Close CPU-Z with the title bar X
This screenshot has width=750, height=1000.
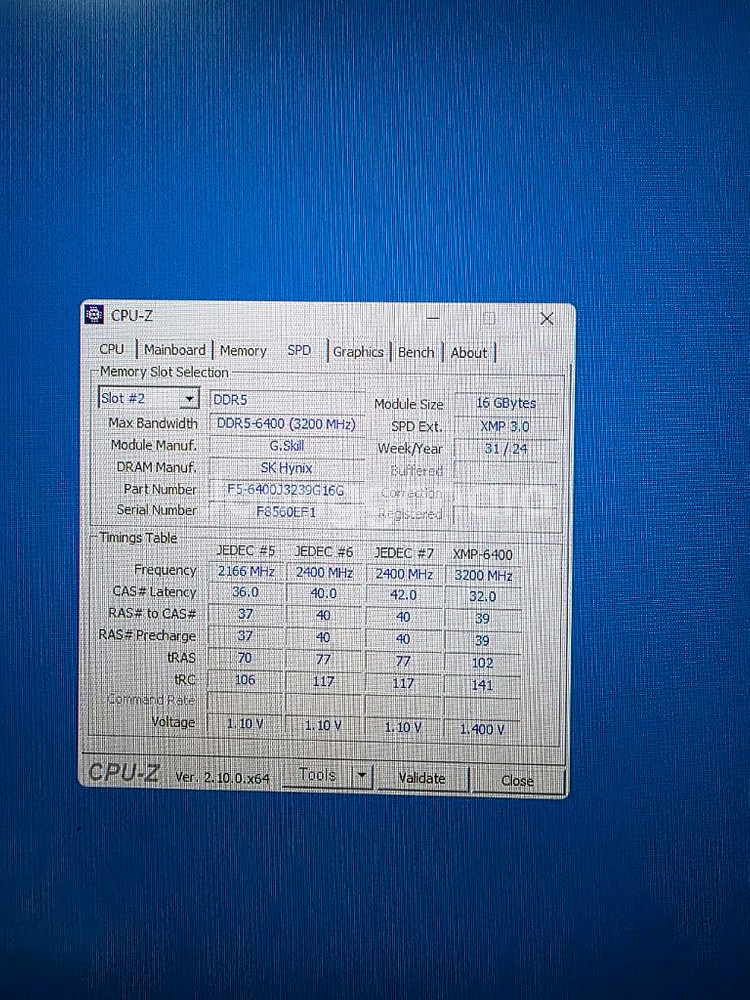click(547, 318)
